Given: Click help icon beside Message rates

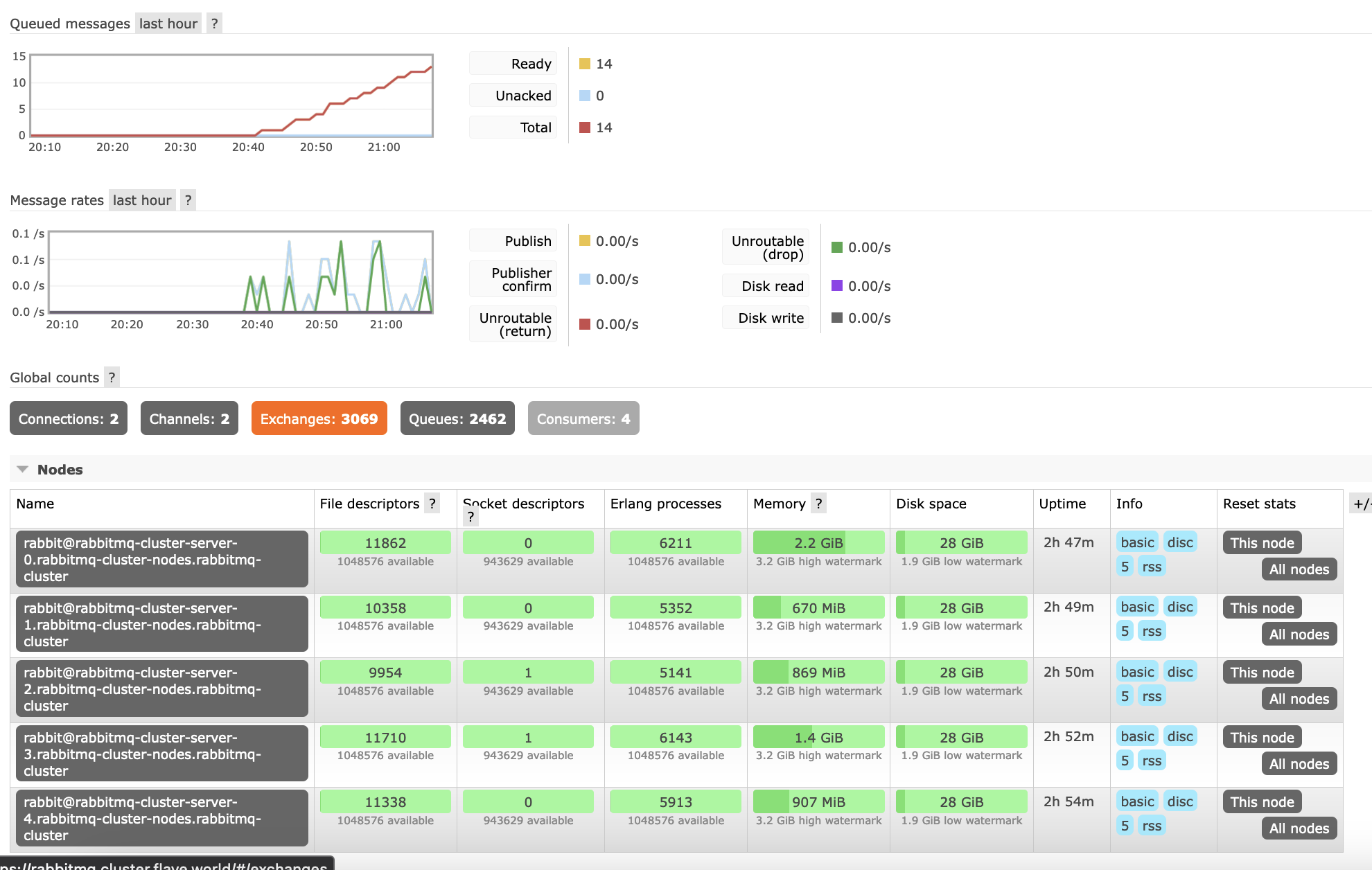Looking at the screenshot, I should pyautogui.click(x=188, y=200).
